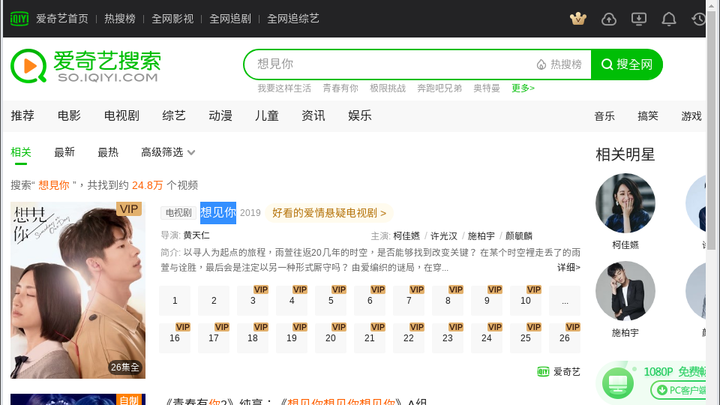Sort results by 最热
The height and width of the screenshot is (405, 720).
pyautogui.click(x=108, y=152)
